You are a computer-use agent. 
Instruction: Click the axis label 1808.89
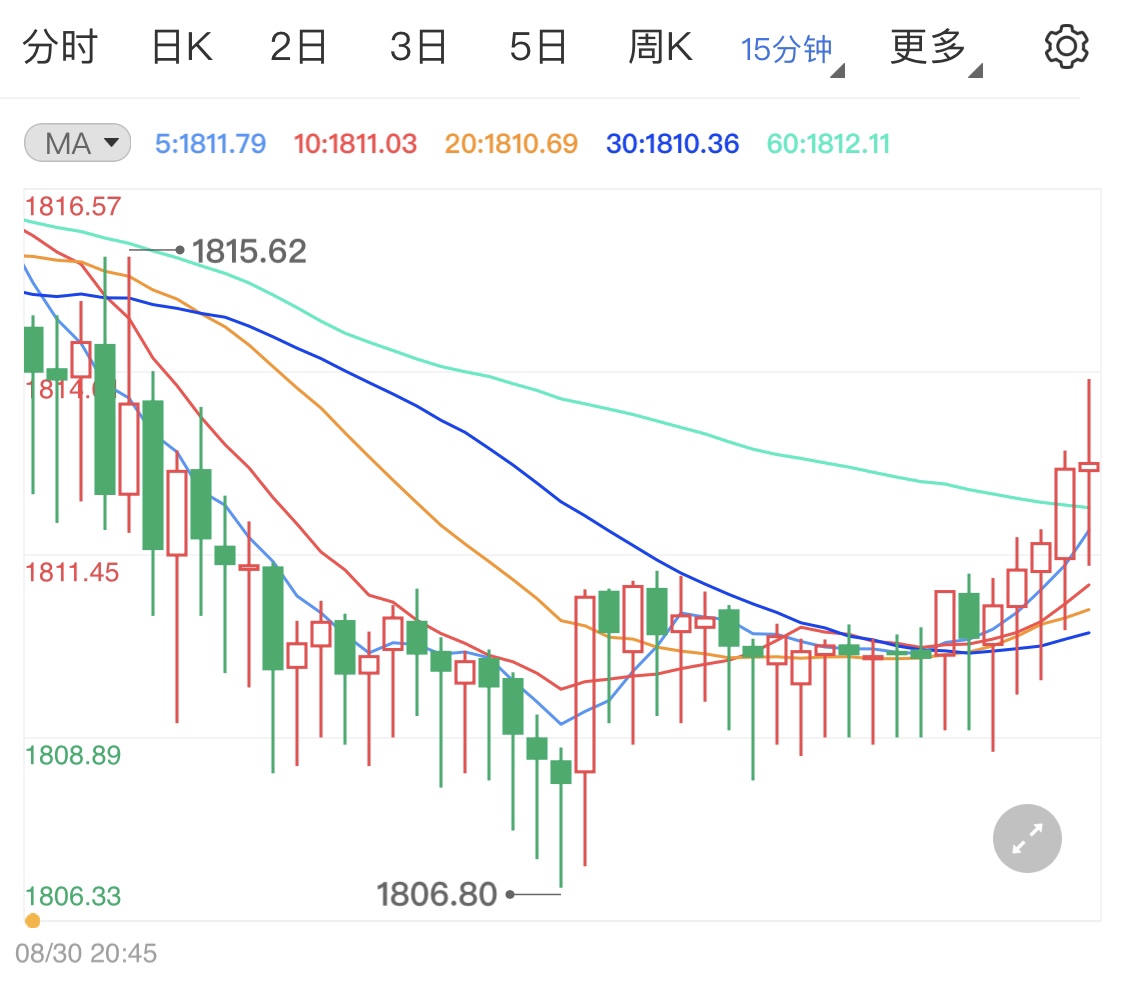[73, 756]
